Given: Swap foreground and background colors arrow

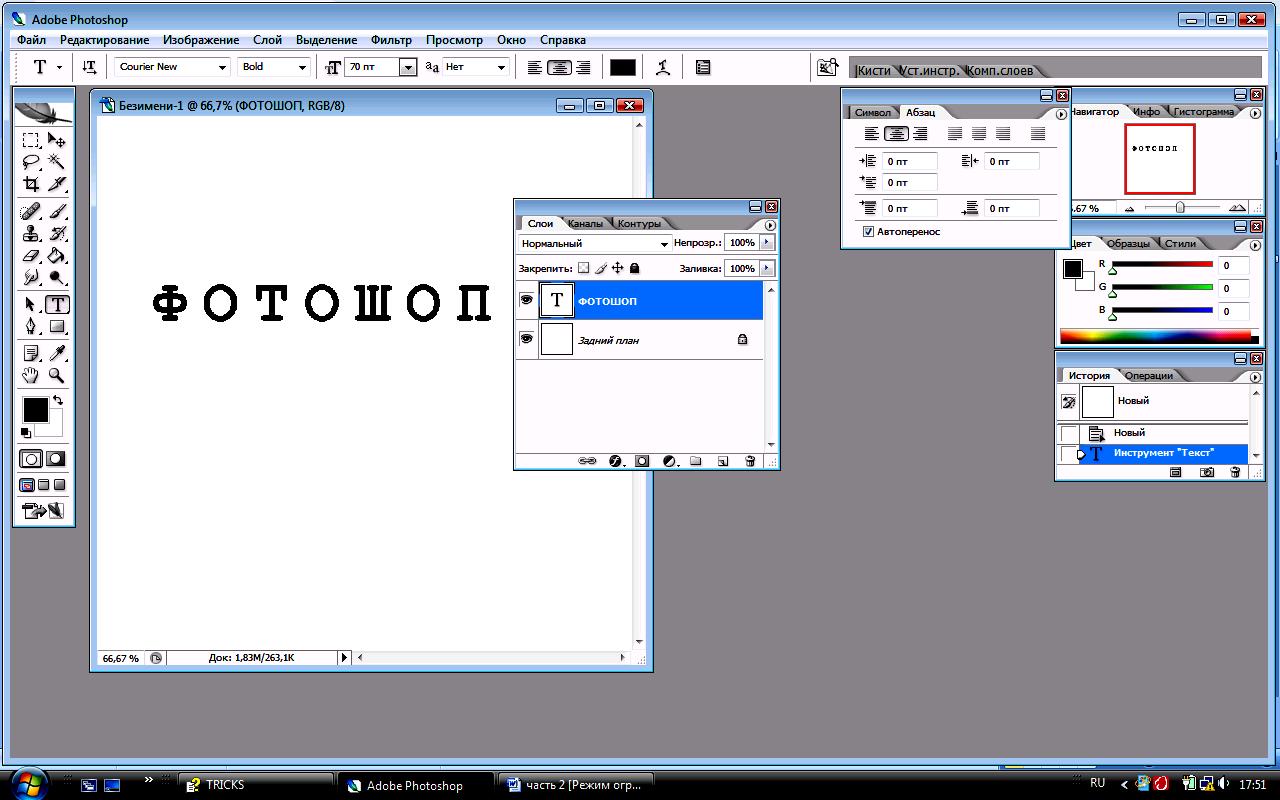Looking at the screenshot, I should tap(58, 400).
